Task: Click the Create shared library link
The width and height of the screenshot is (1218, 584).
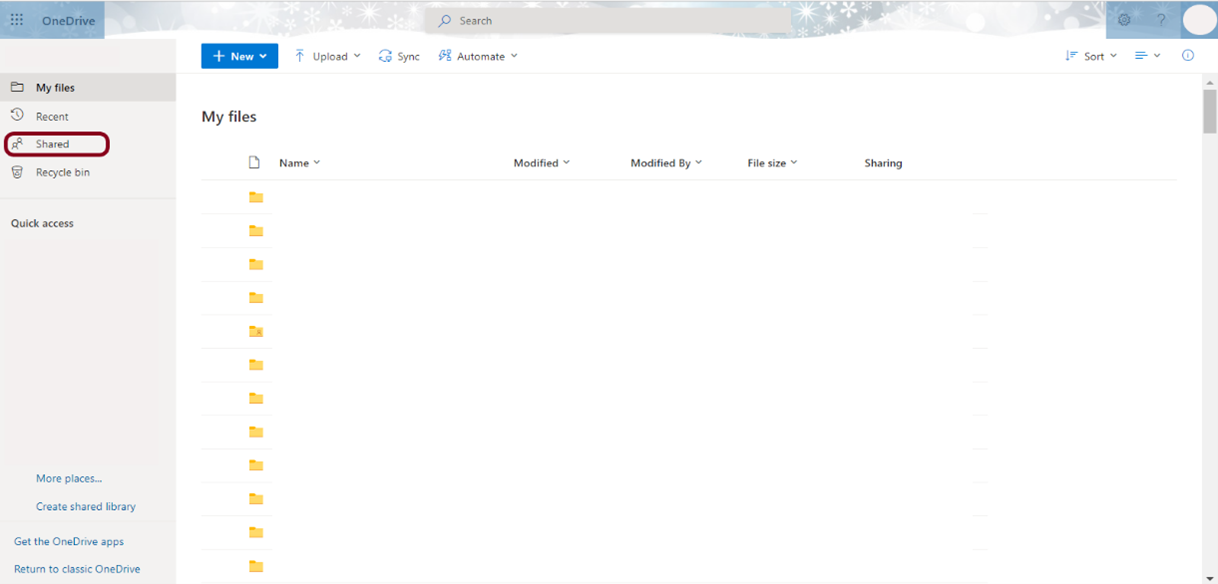Action: tap(86, 507)
